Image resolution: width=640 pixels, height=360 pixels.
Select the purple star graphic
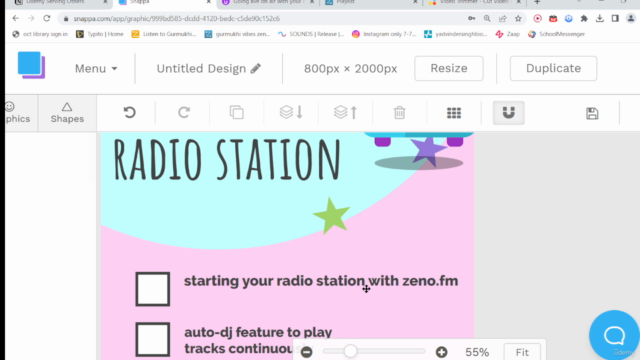(x=428, y=151)
